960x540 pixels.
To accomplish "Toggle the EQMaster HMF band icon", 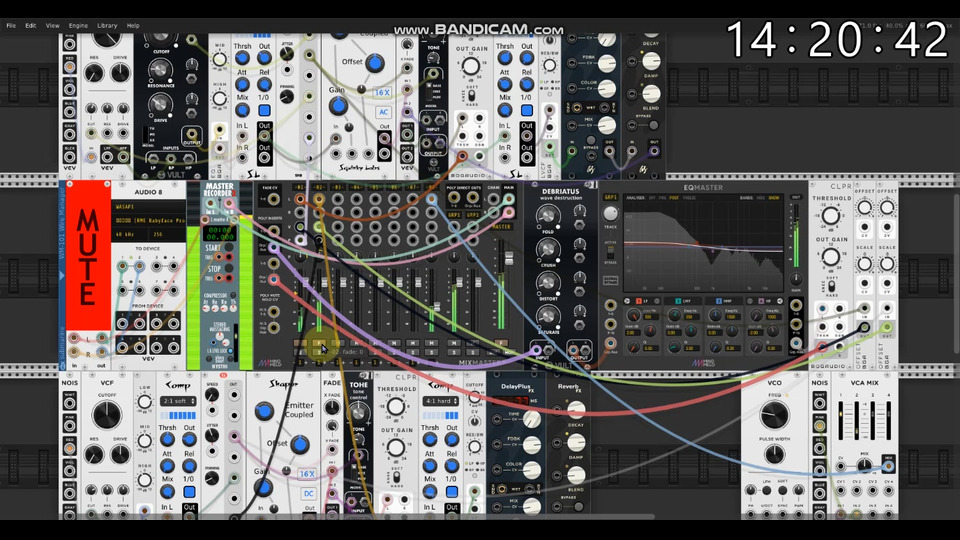I will click(x=719, y=301).
